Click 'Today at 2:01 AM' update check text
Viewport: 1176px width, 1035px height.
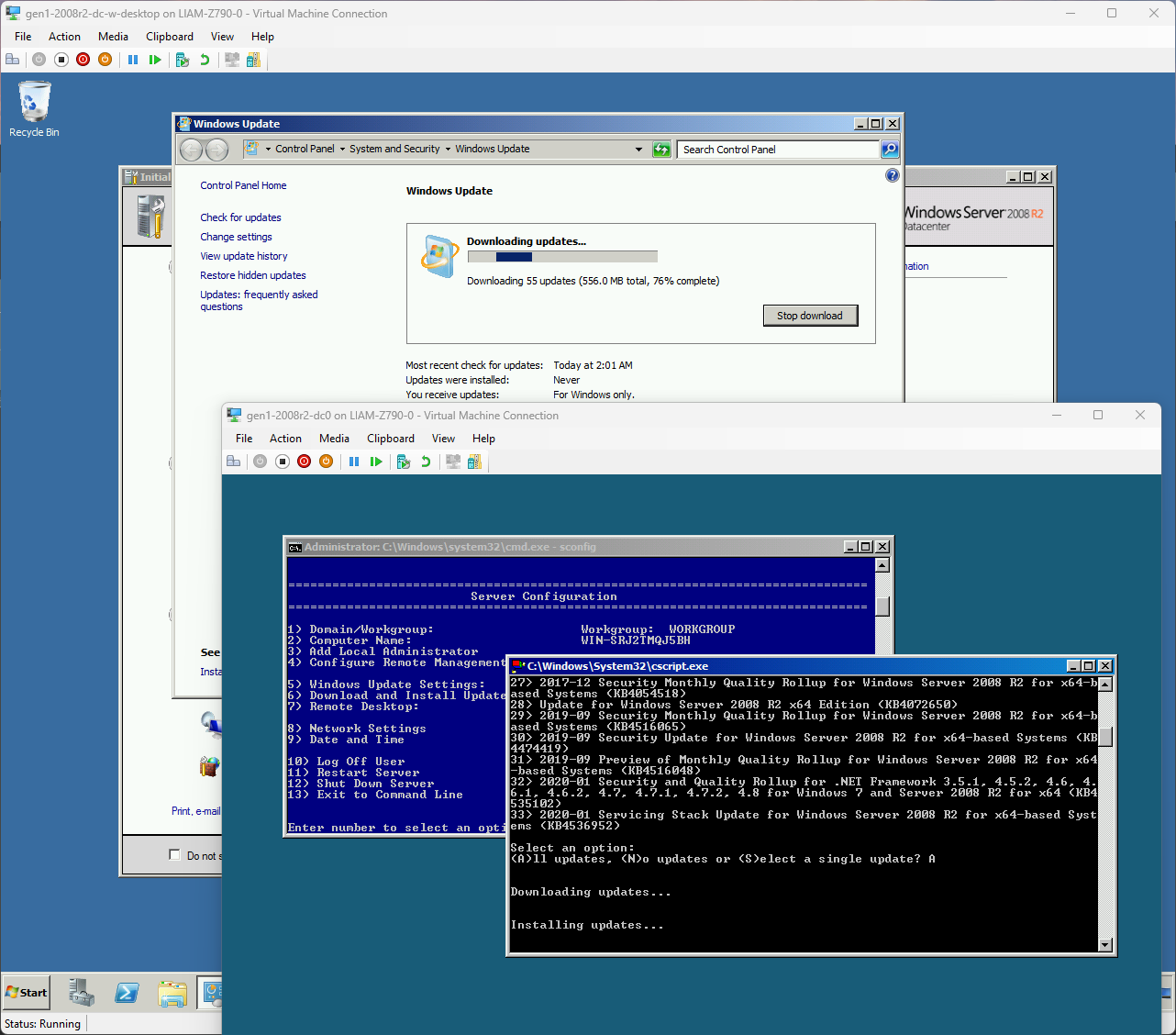pos(593,365)
